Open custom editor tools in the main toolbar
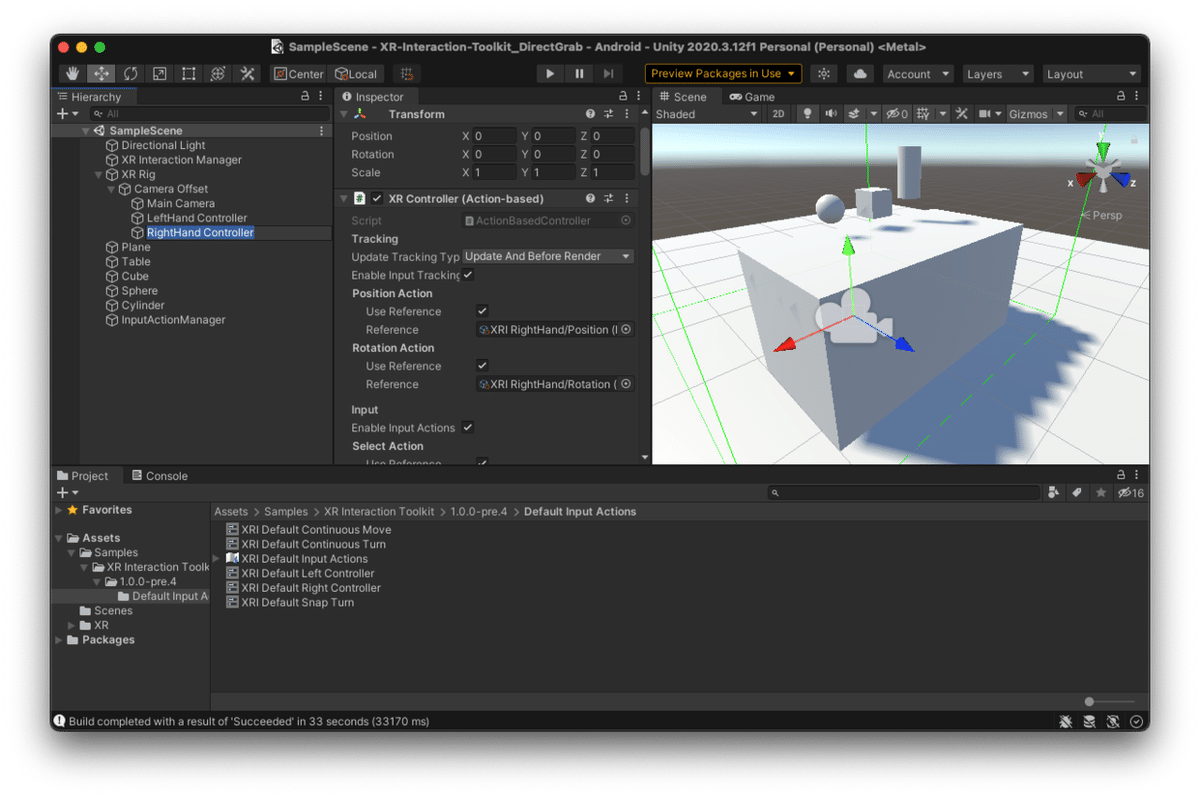The width and height of the screenshot is (1200, 798). coord(246,74)
